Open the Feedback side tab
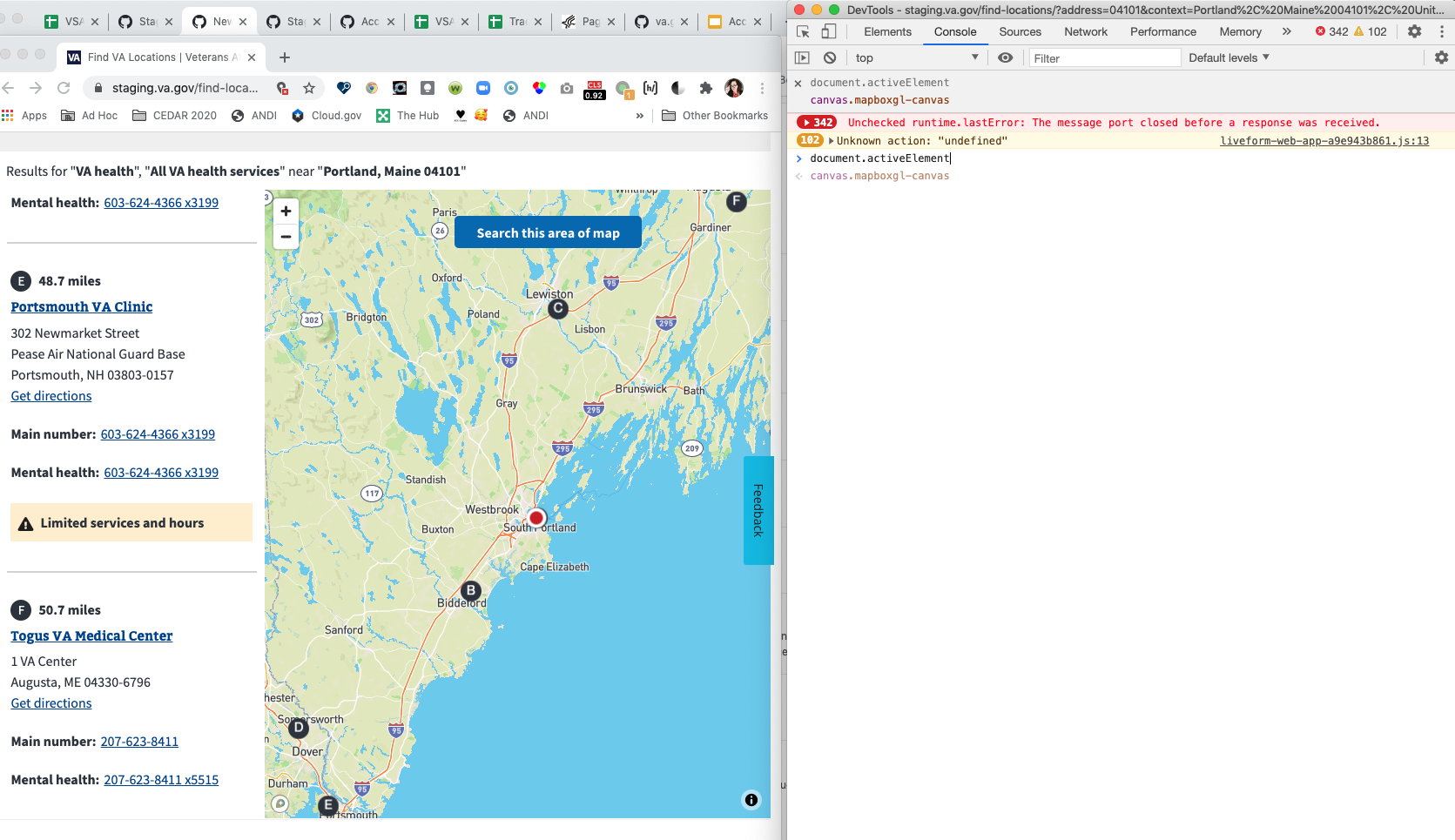The width and height of the screenshot is (1455, 840). (x=758, y=510)
